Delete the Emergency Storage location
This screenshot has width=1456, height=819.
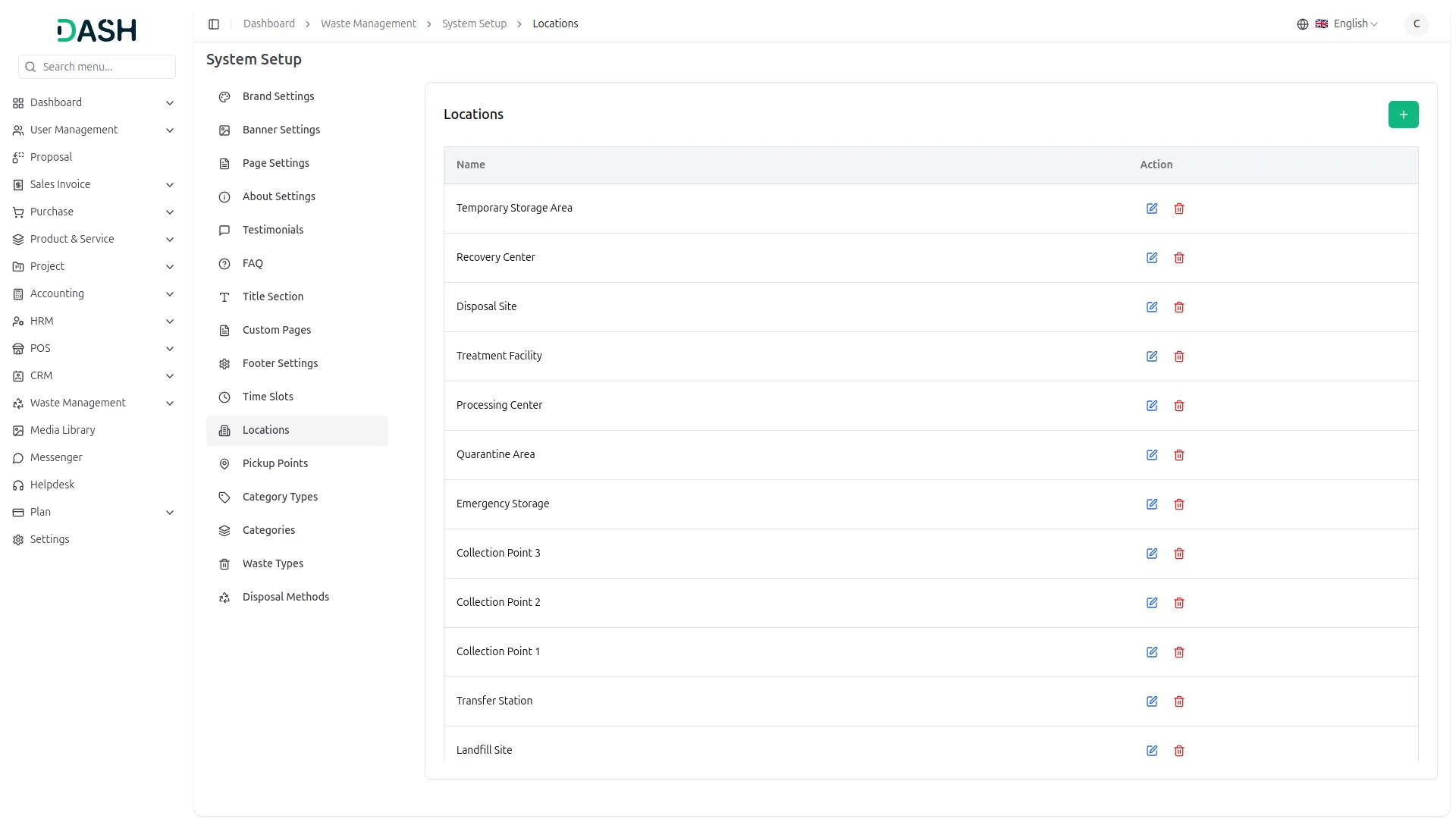1179,504
